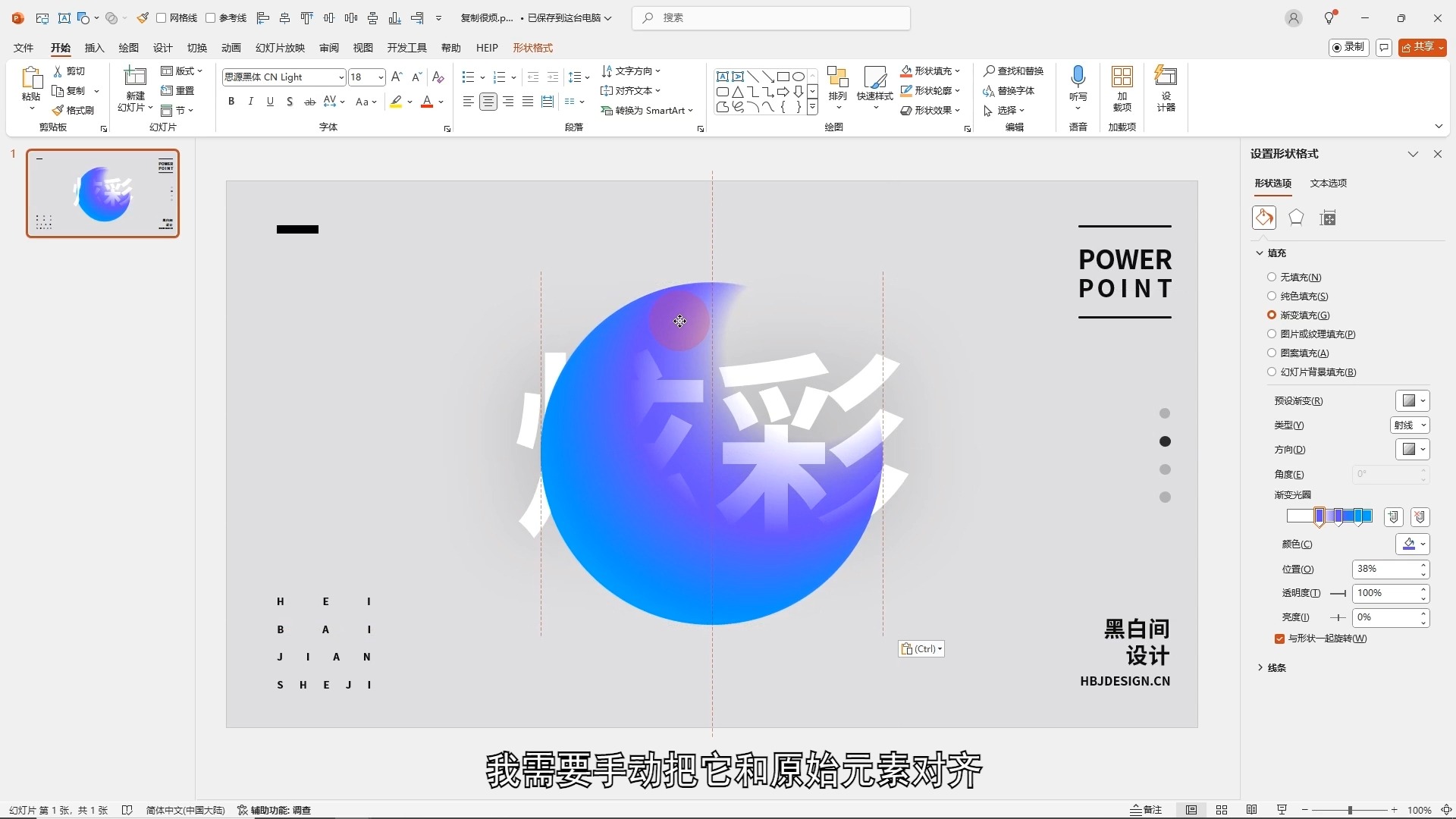
Task: Open Find and Replace (查找和替换)
Action: point(1014,70)
